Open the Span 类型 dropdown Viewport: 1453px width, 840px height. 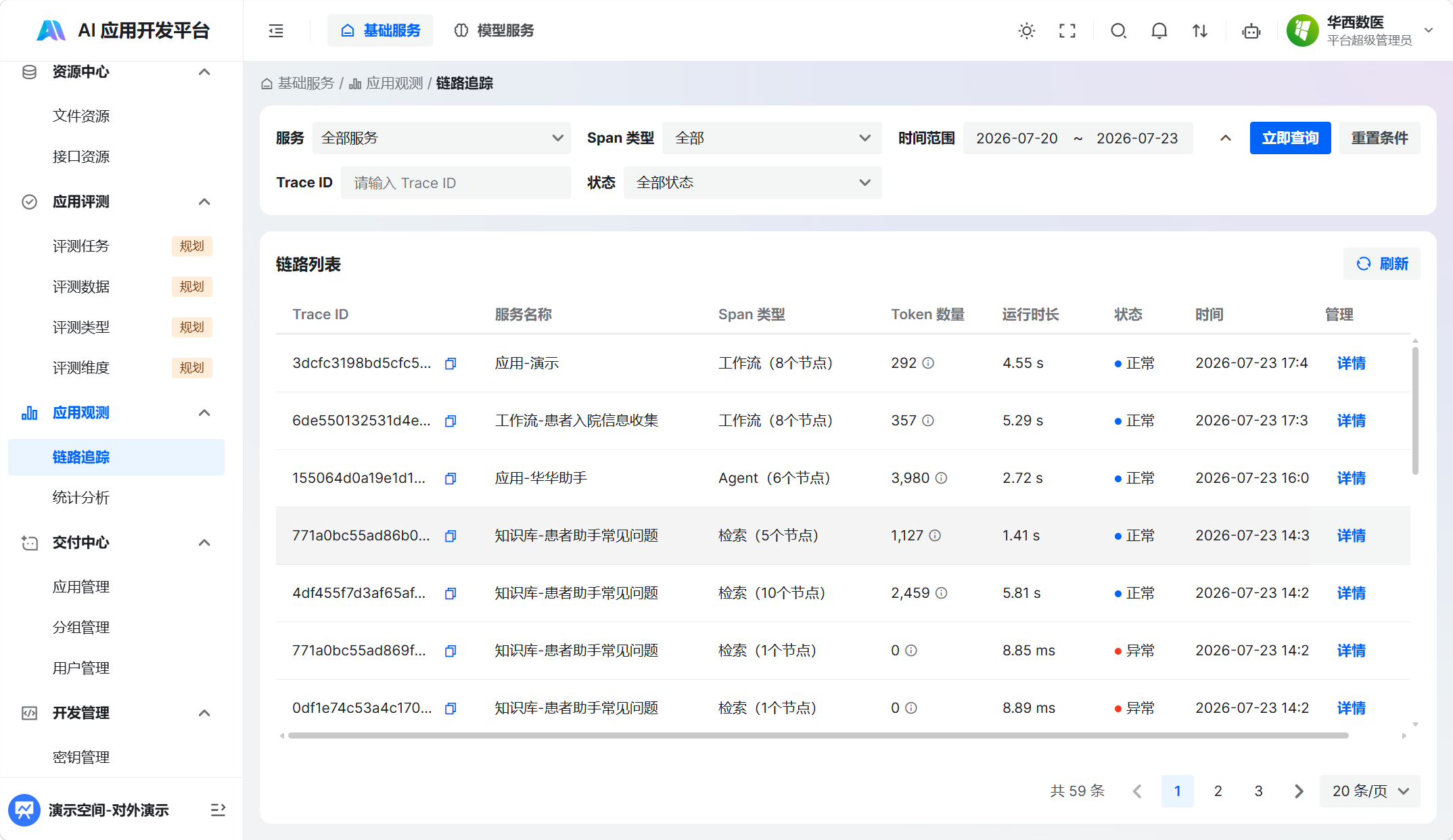772,138
